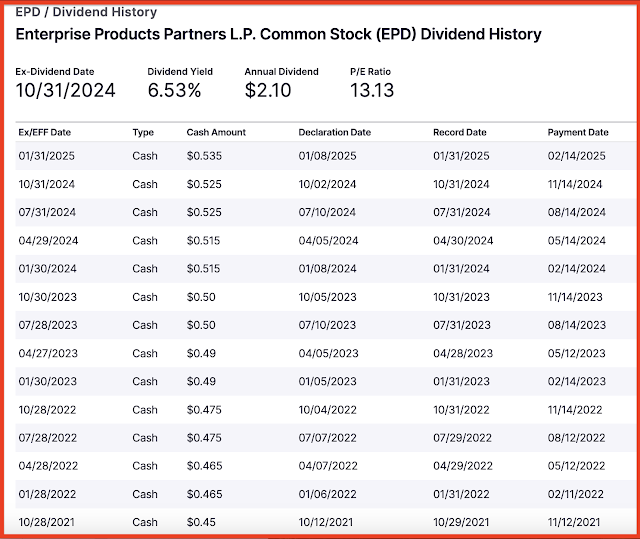Click the Record Date column header
The image size is (640, 539).
pyautogui.click(x=460, y=132)
